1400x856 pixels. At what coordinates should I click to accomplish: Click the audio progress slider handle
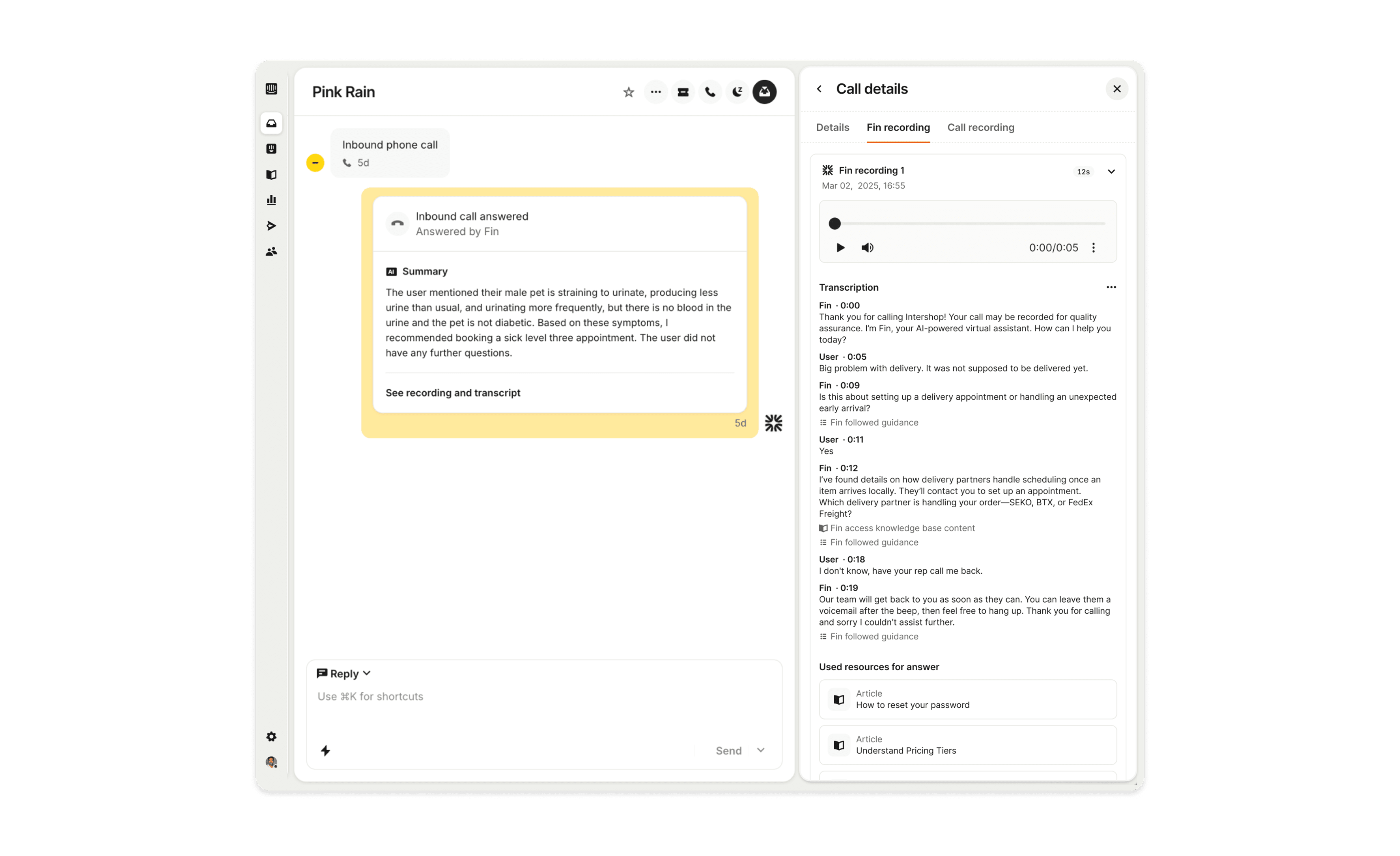click(x=834, y=223)
